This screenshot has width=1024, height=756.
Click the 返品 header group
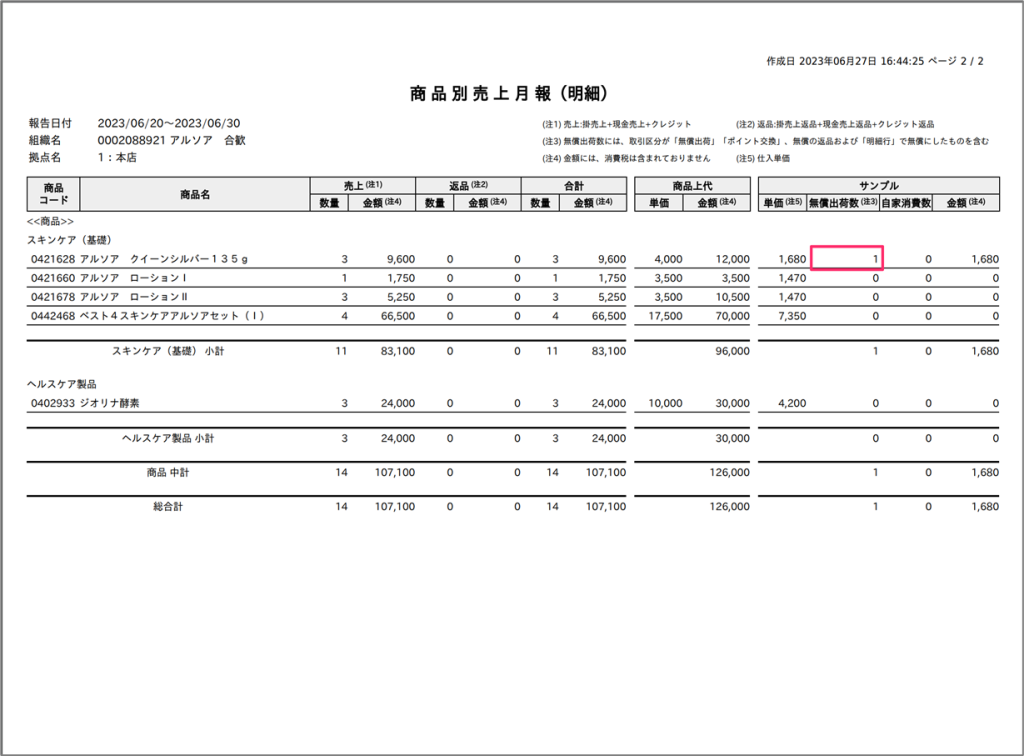click(468, 185)
